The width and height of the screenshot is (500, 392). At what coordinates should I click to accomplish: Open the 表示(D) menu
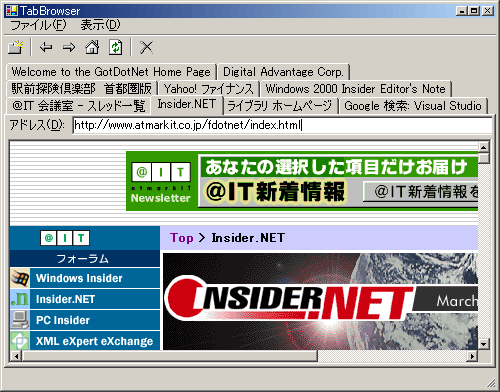click(x=100, y=25)
